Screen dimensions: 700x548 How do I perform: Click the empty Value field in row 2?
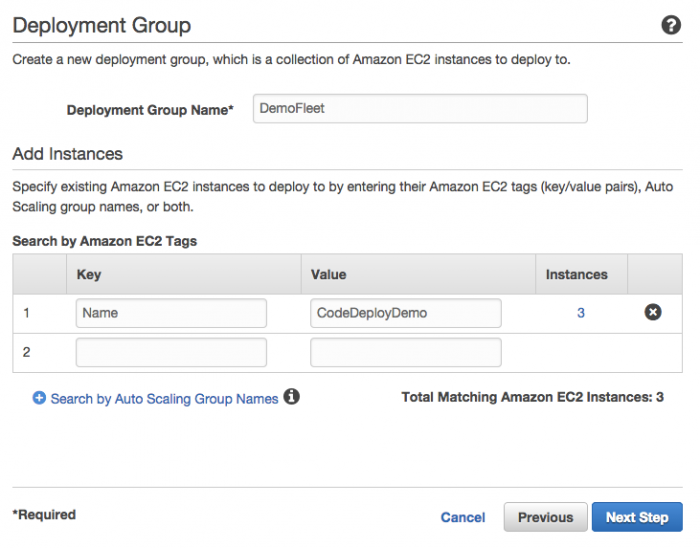click(406, 352)
